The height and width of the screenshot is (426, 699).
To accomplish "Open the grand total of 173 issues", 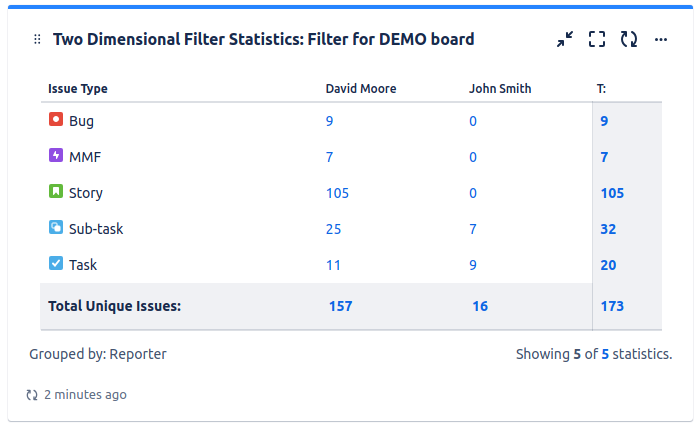I will point(612,306).
